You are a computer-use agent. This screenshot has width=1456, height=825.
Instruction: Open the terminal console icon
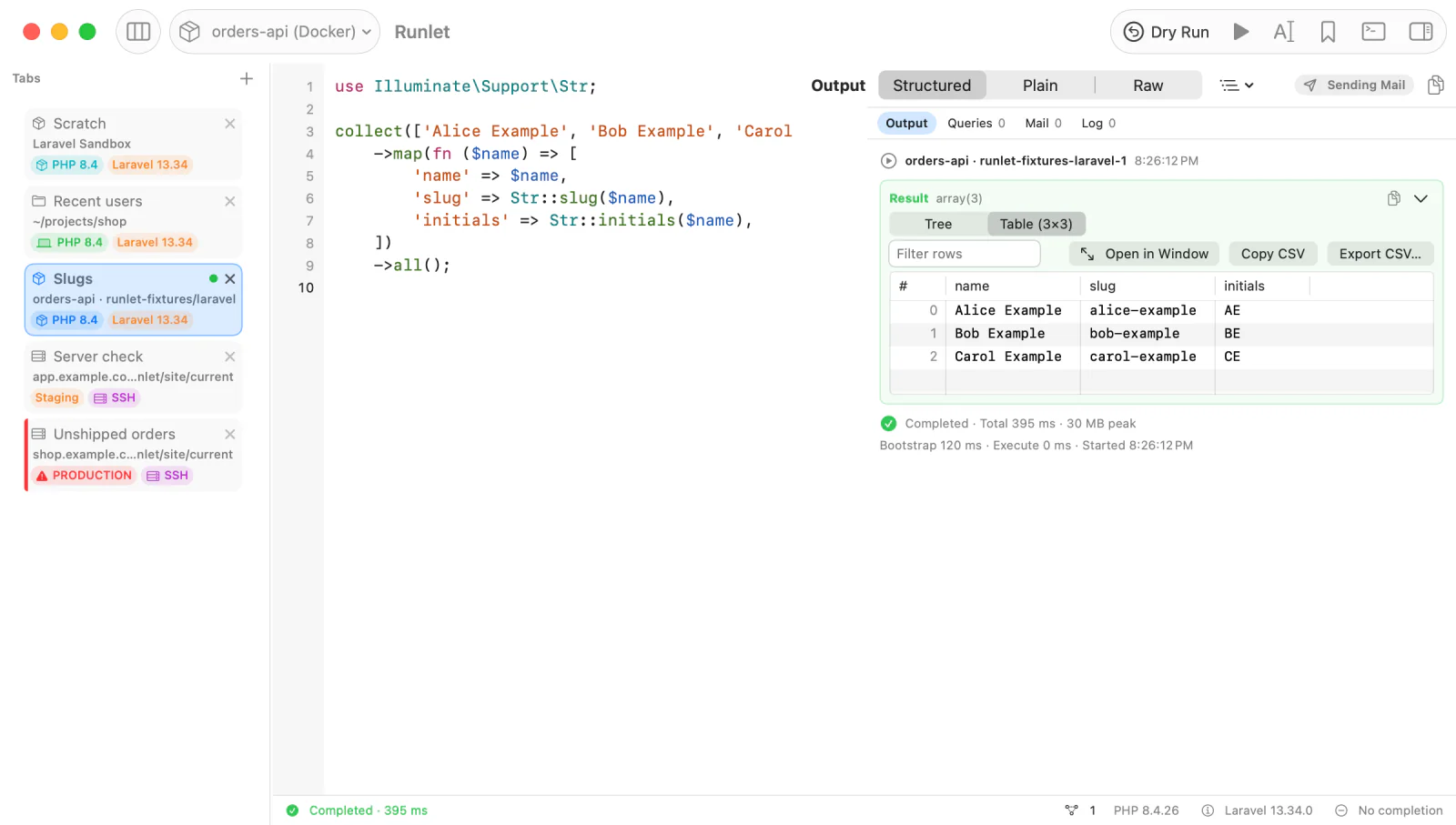pos(1373,32)
